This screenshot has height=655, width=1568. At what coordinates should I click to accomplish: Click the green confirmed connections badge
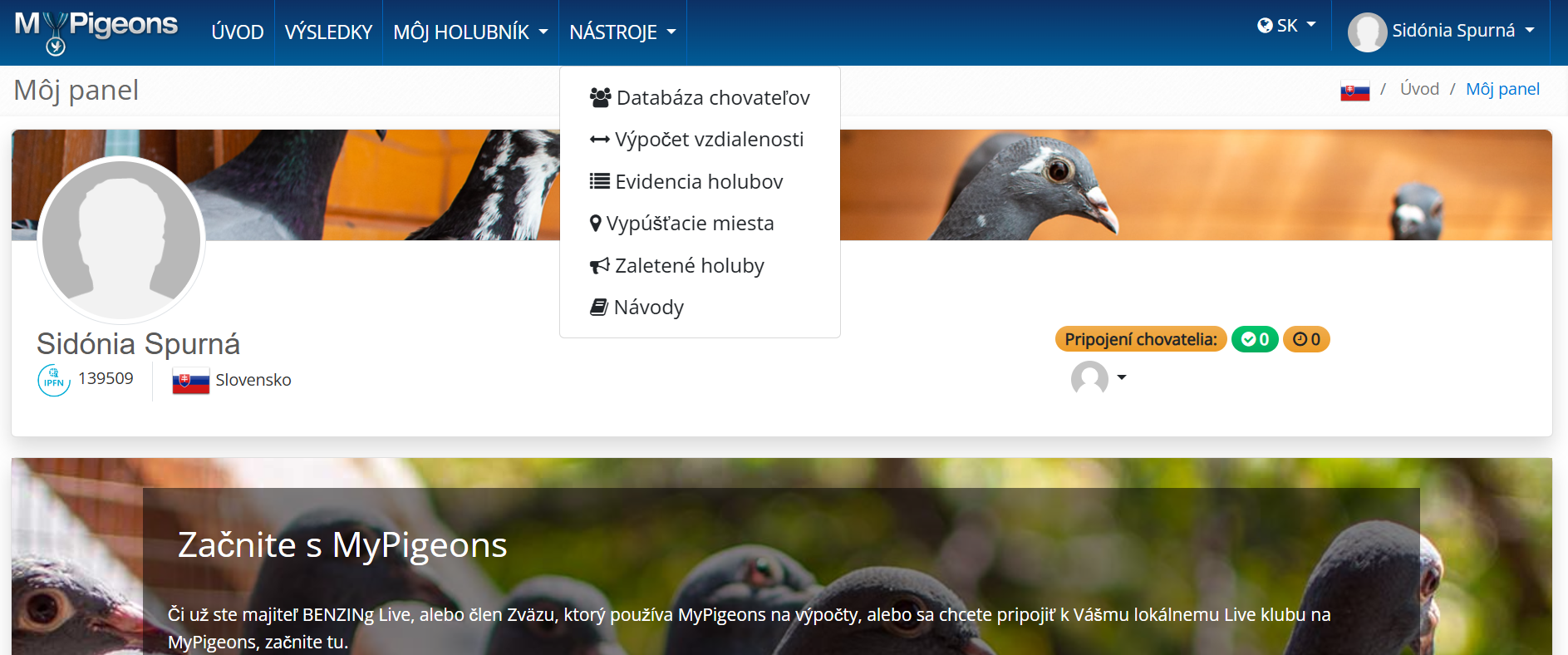(x=1255, y=339)
